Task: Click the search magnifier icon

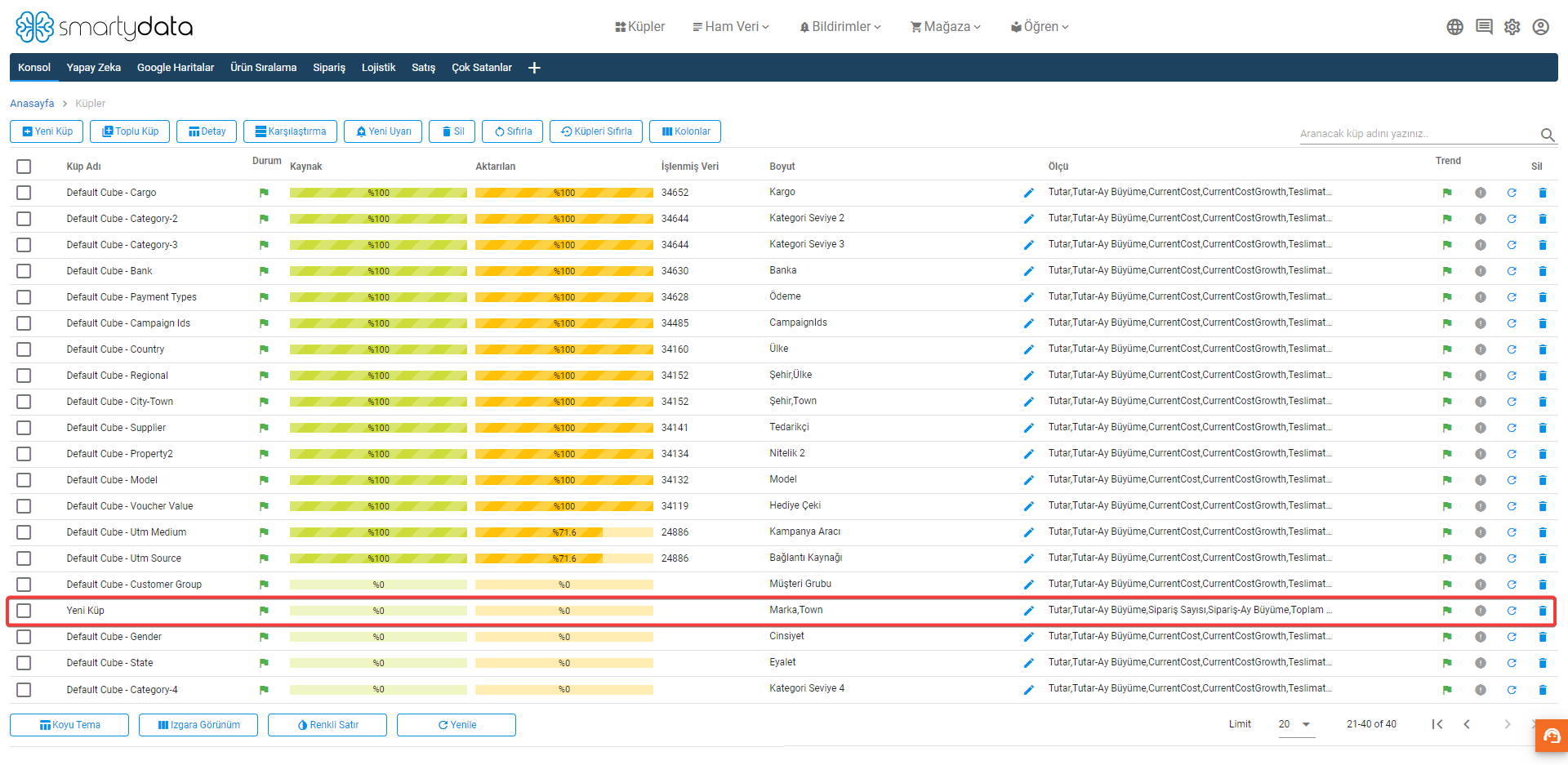Action: (1547, 135)
